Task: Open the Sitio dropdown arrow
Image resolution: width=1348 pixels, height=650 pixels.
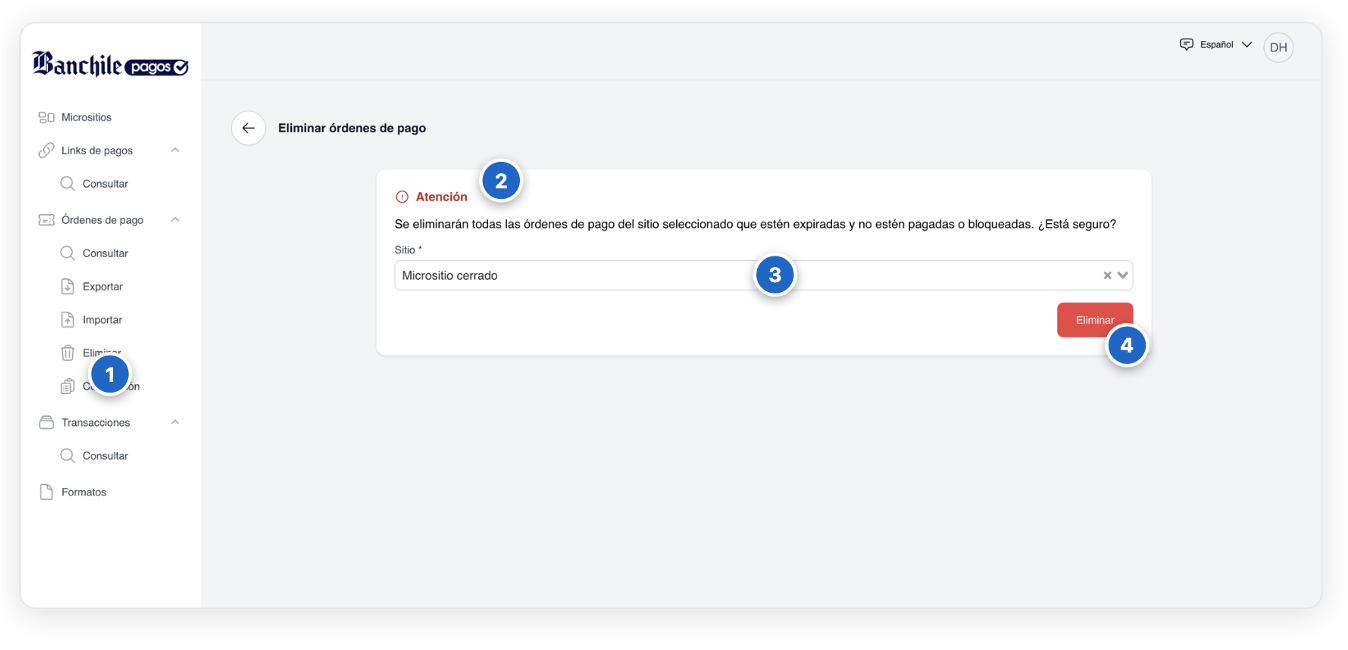Action: click(x=1123, y=276)
